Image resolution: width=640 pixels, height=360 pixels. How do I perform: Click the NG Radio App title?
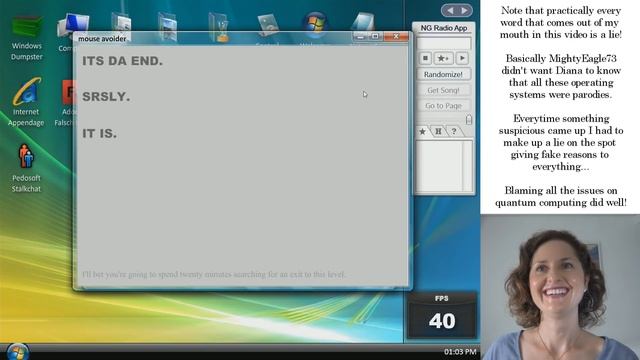(x=444, y=28)
